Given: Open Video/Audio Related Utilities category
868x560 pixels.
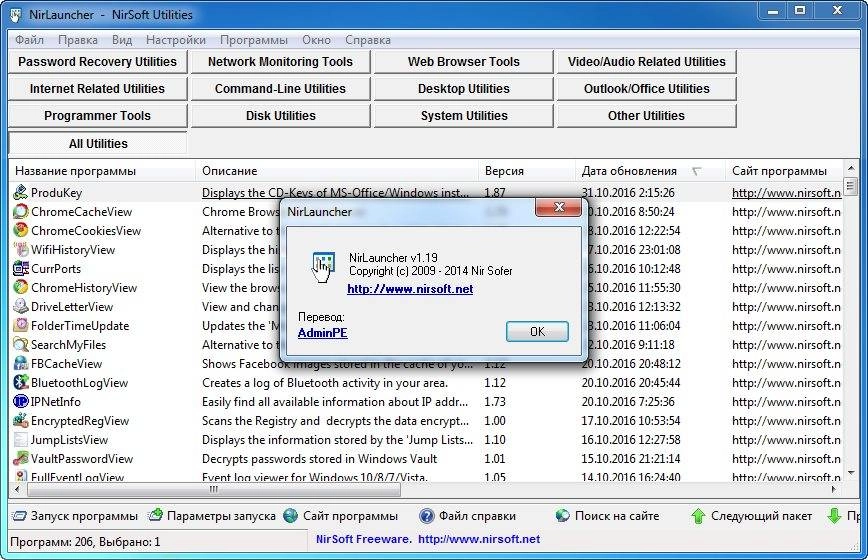Looking at the screenshot, I should coord(646,61).
